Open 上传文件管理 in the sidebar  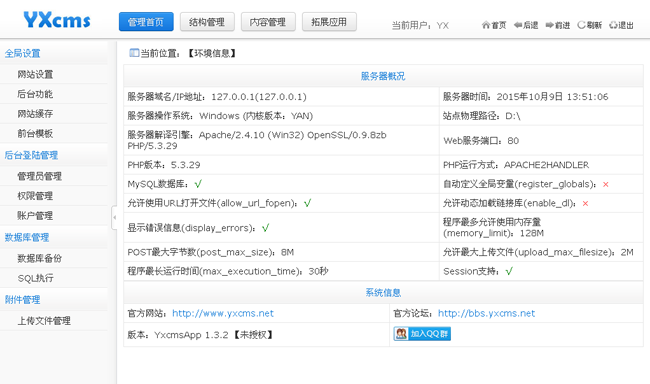tap(44, 321)
